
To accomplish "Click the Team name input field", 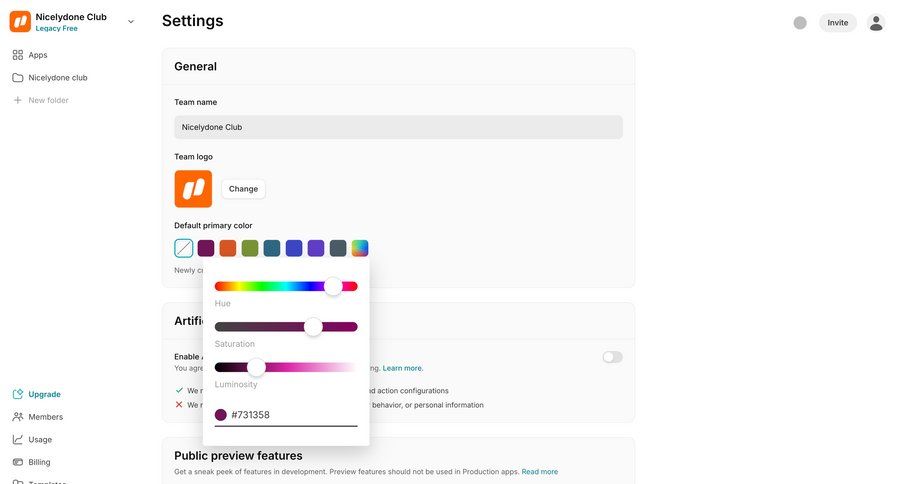I will [398, 127].
